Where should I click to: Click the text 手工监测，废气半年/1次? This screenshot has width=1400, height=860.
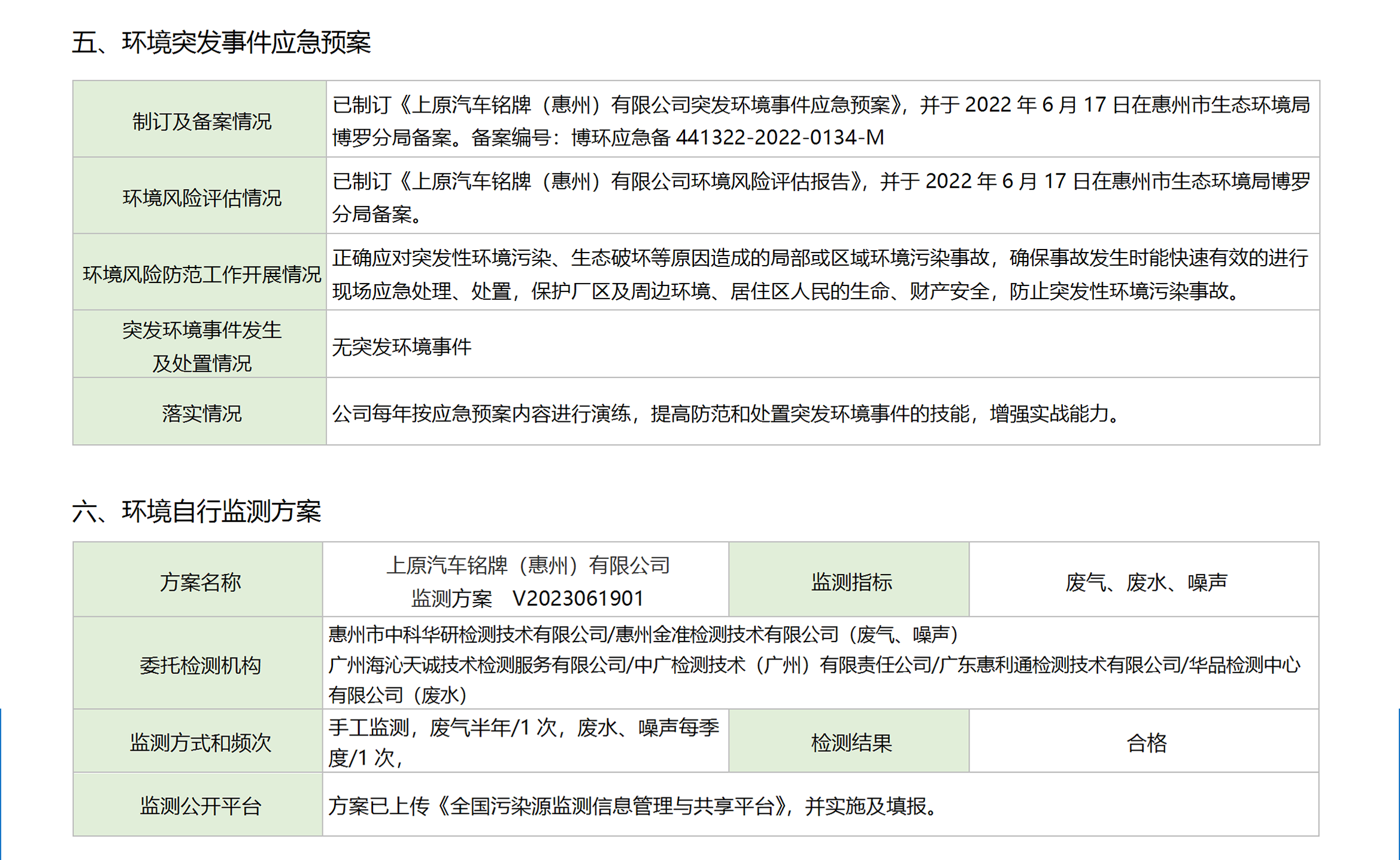[x=523, y=742]
